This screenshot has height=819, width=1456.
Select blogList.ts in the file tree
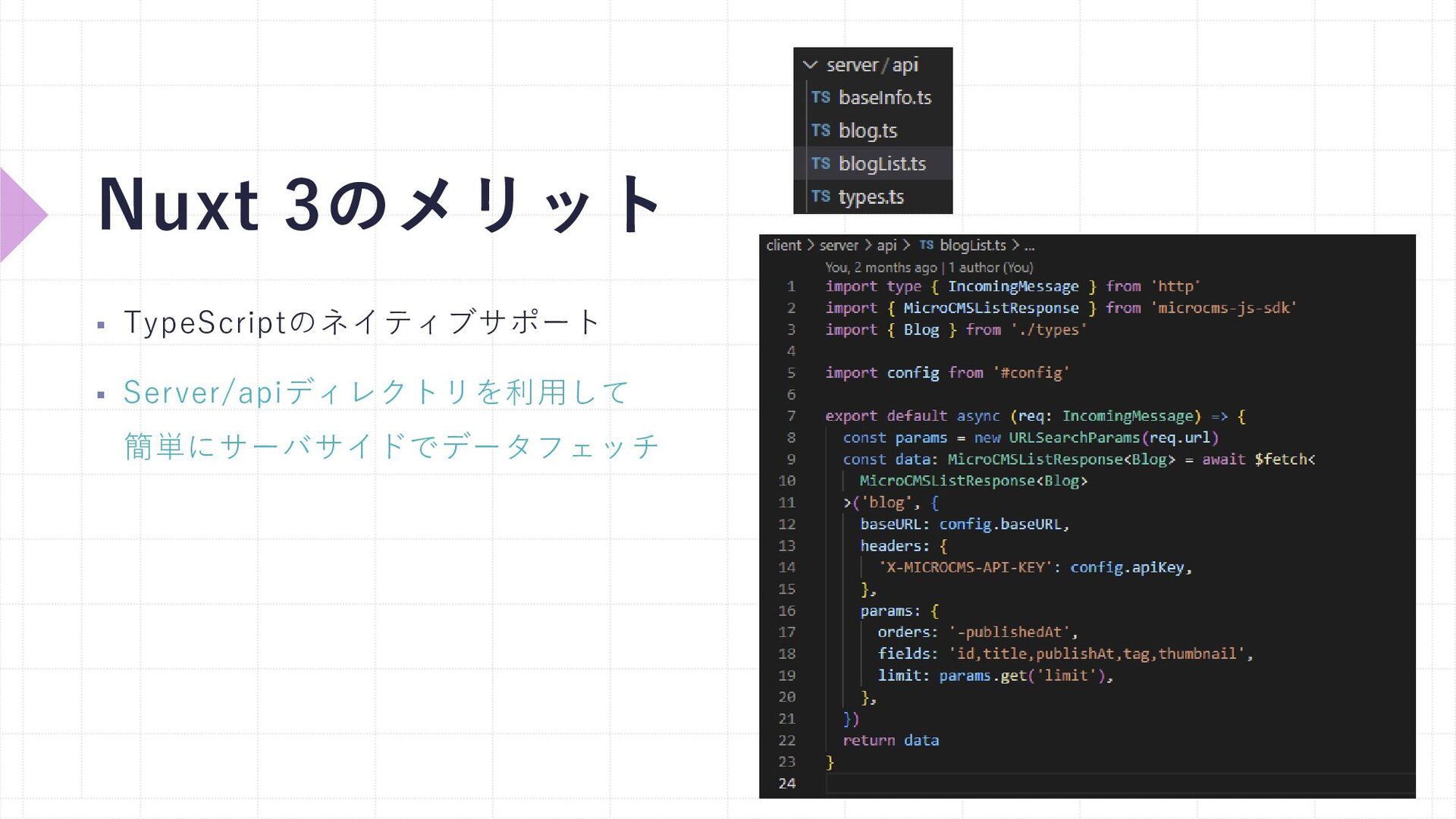tap(873, 164)
